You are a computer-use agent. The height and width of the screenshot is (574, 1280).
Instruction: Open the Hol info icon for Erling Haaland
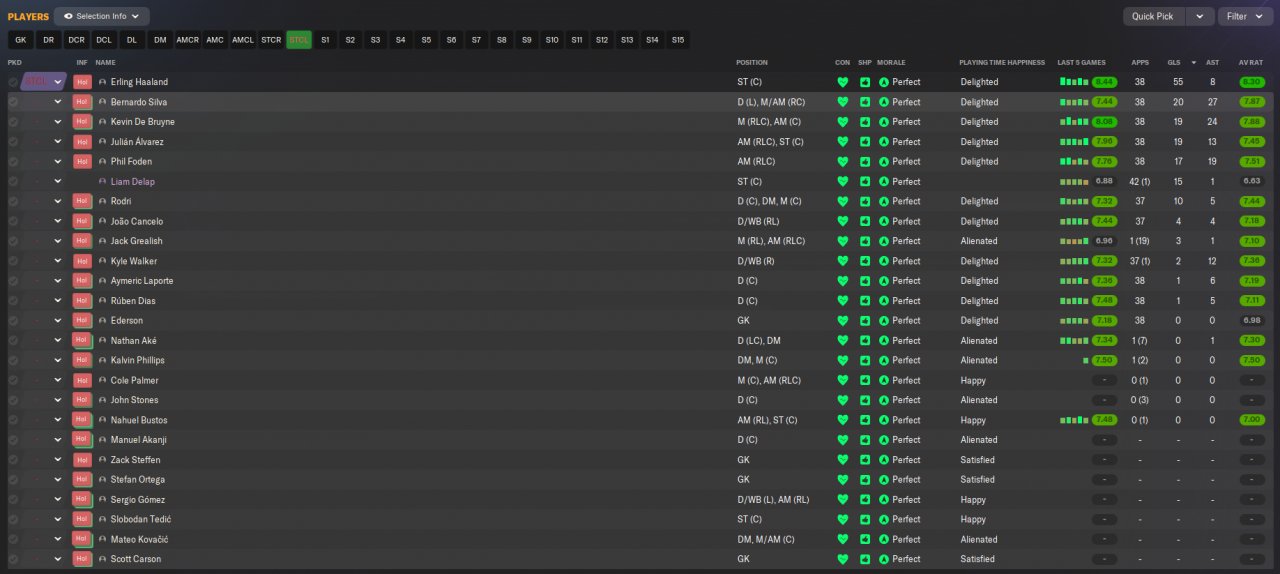click(82, 82)
